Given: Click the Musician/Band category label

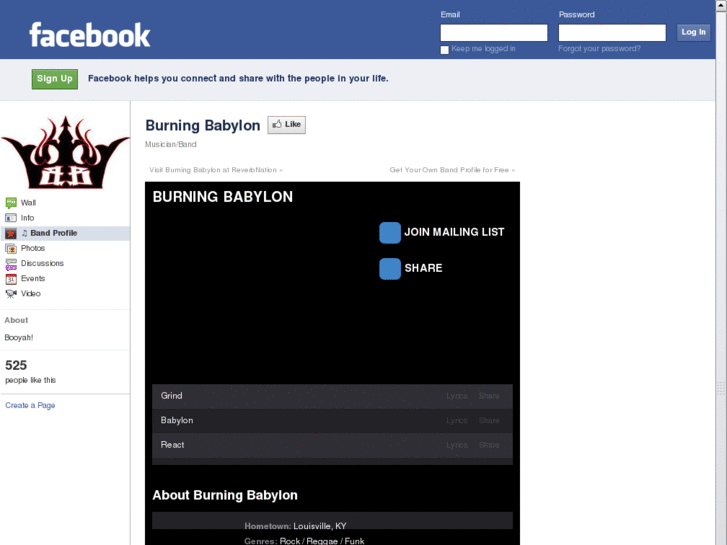Looking at the screenshot, I should coord(171,145).
